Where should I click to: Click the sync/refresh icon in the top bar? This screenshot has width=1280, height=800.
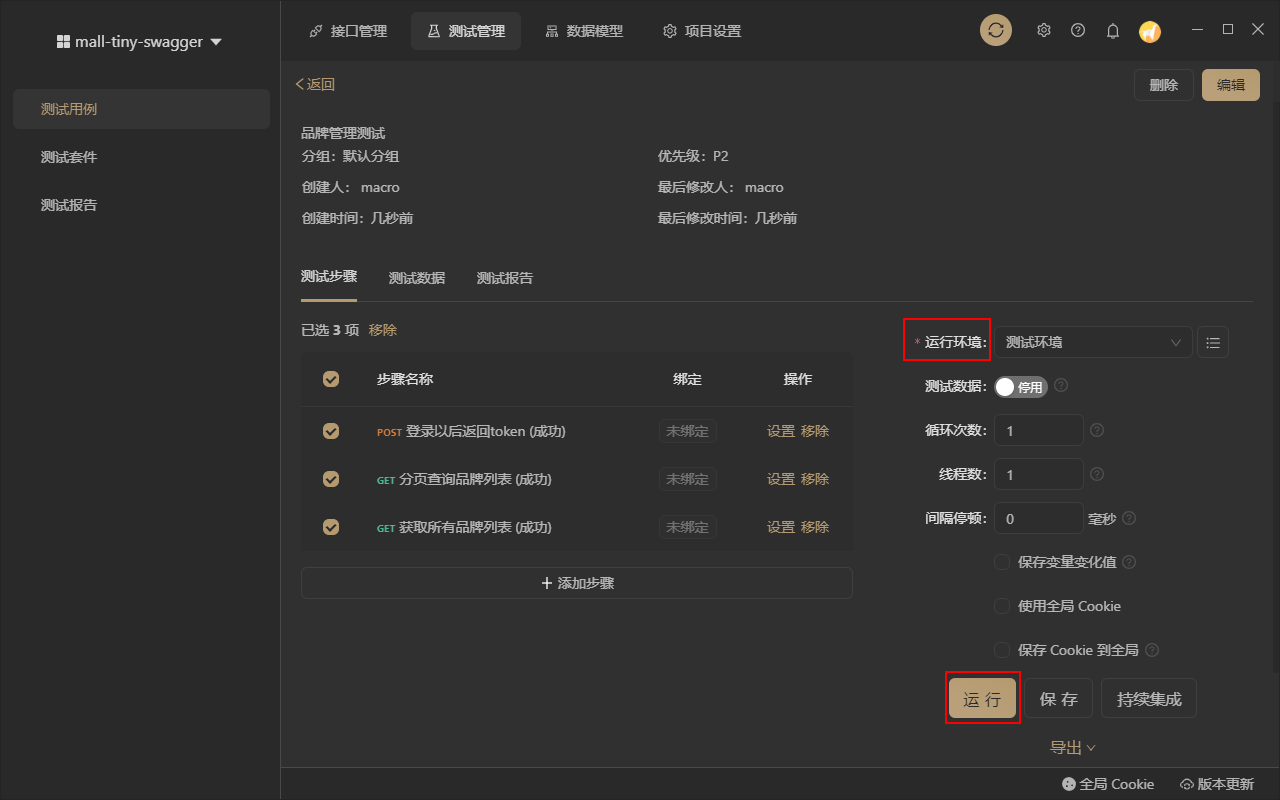995,30
